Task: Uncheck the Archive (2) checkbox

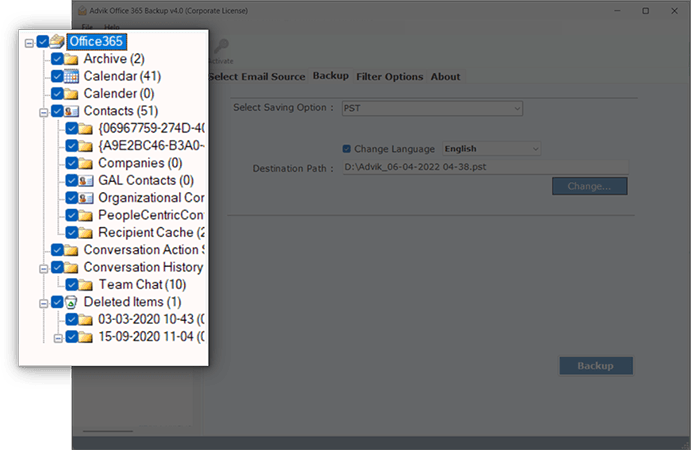Action: [57, 59]
